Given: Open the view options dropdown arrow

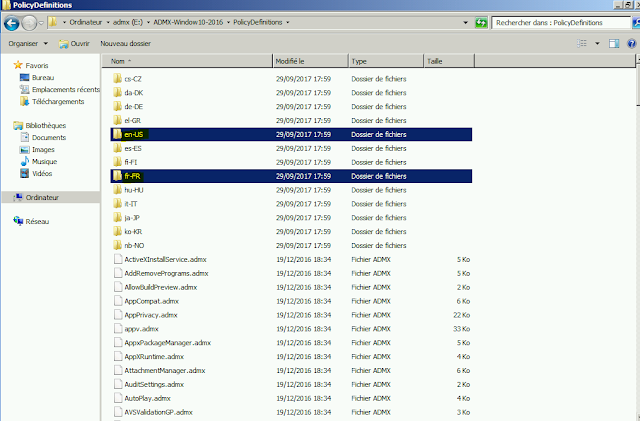Looking at the screenshot, I should [x=597, y=43].
